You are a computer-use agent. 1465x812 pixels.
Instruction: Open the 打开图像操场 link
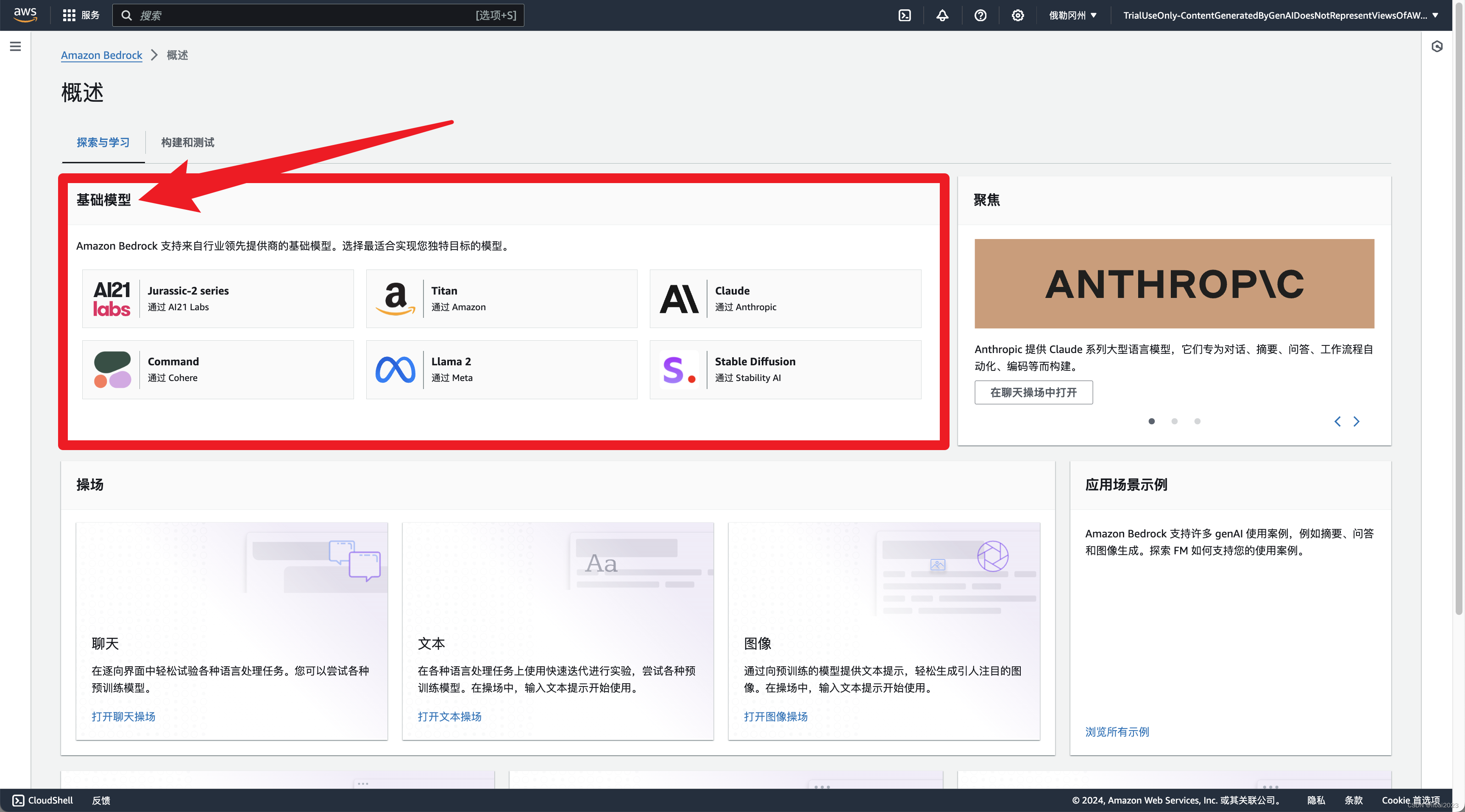pos(776,717)
